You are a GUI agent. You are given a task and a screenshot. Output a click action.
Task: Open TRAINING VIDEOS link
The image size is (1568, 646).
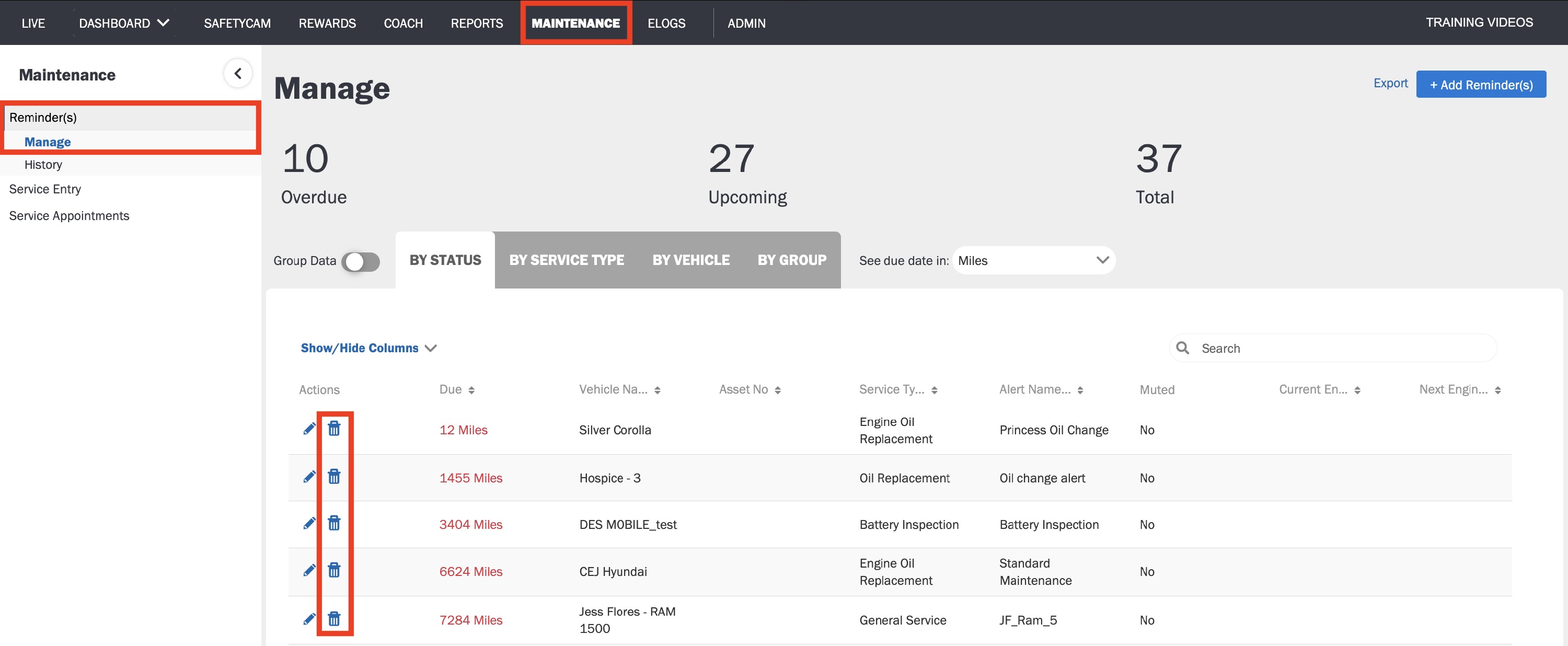tap(1479, 22)
